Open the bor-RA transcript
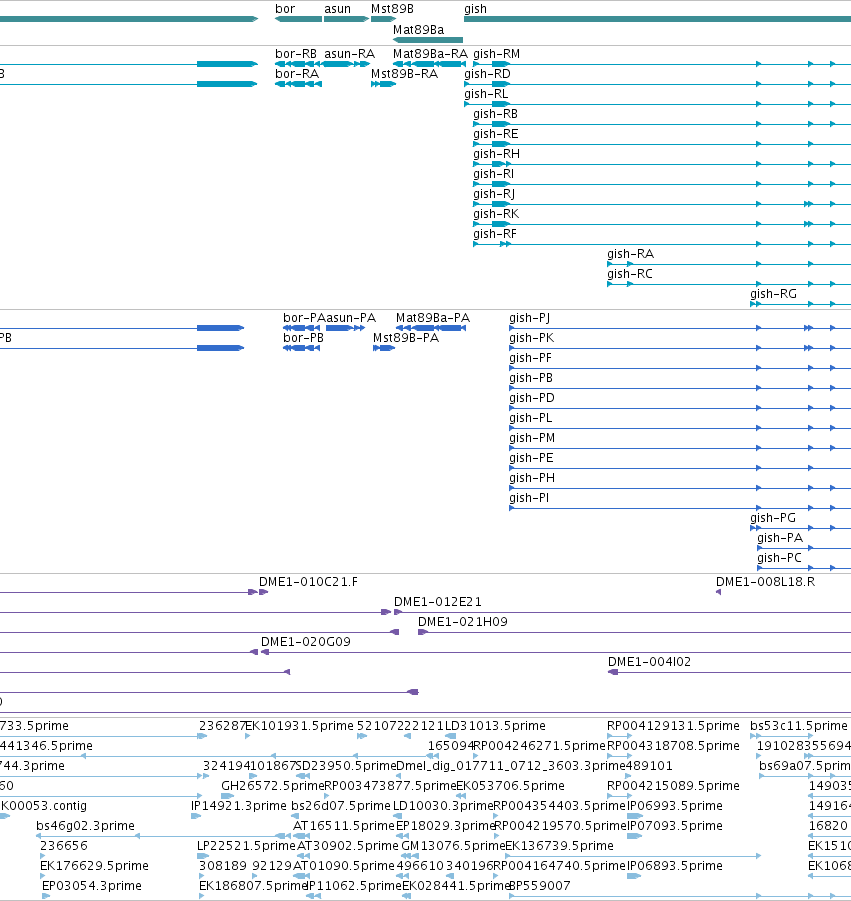Image resolution: width=851 pixels, height=901 pixels. pos(297,74)
